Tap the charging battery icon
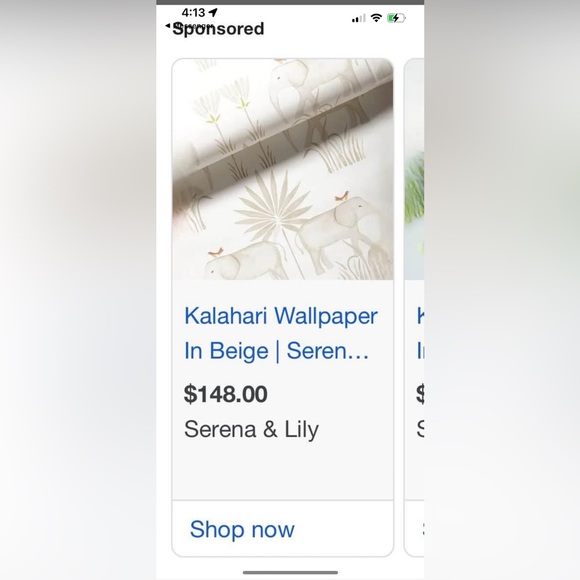Screen dimensions: 580x580 click(396, 18)
